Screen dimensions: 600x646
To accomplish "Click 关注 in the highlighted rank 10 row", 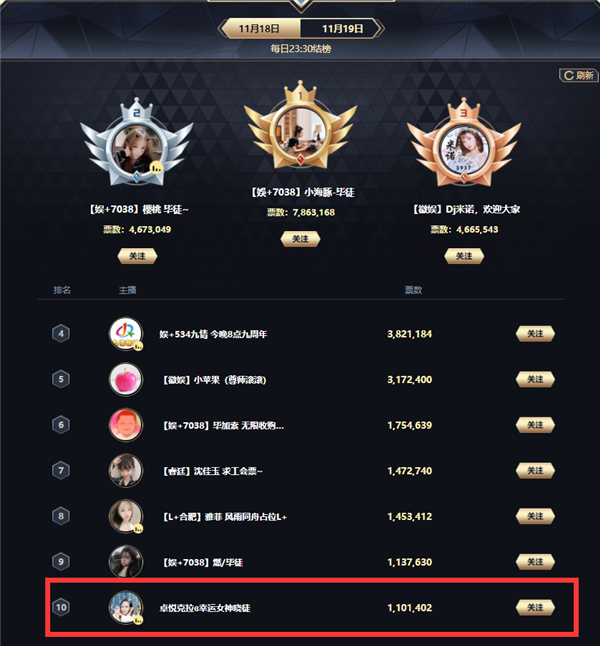I will pyautogui.click(x=535, y=607).
